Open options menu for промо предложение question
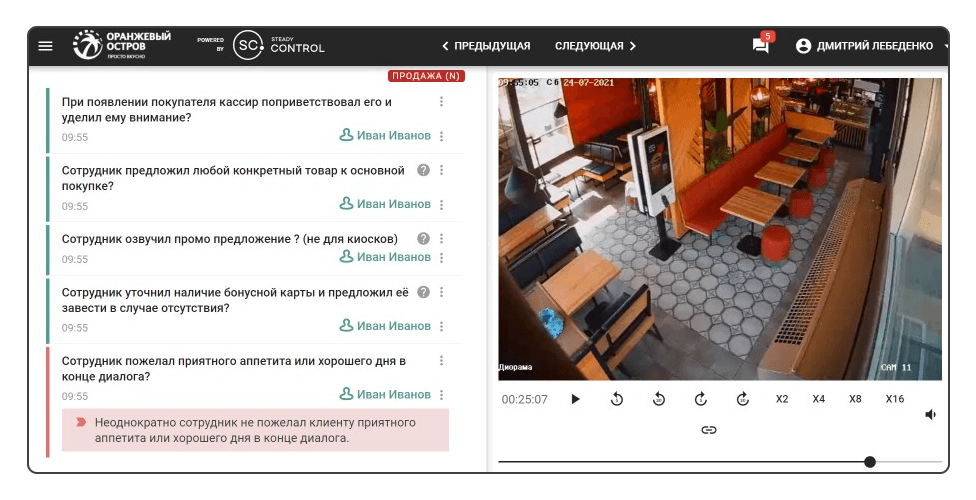 coord(441,238)
